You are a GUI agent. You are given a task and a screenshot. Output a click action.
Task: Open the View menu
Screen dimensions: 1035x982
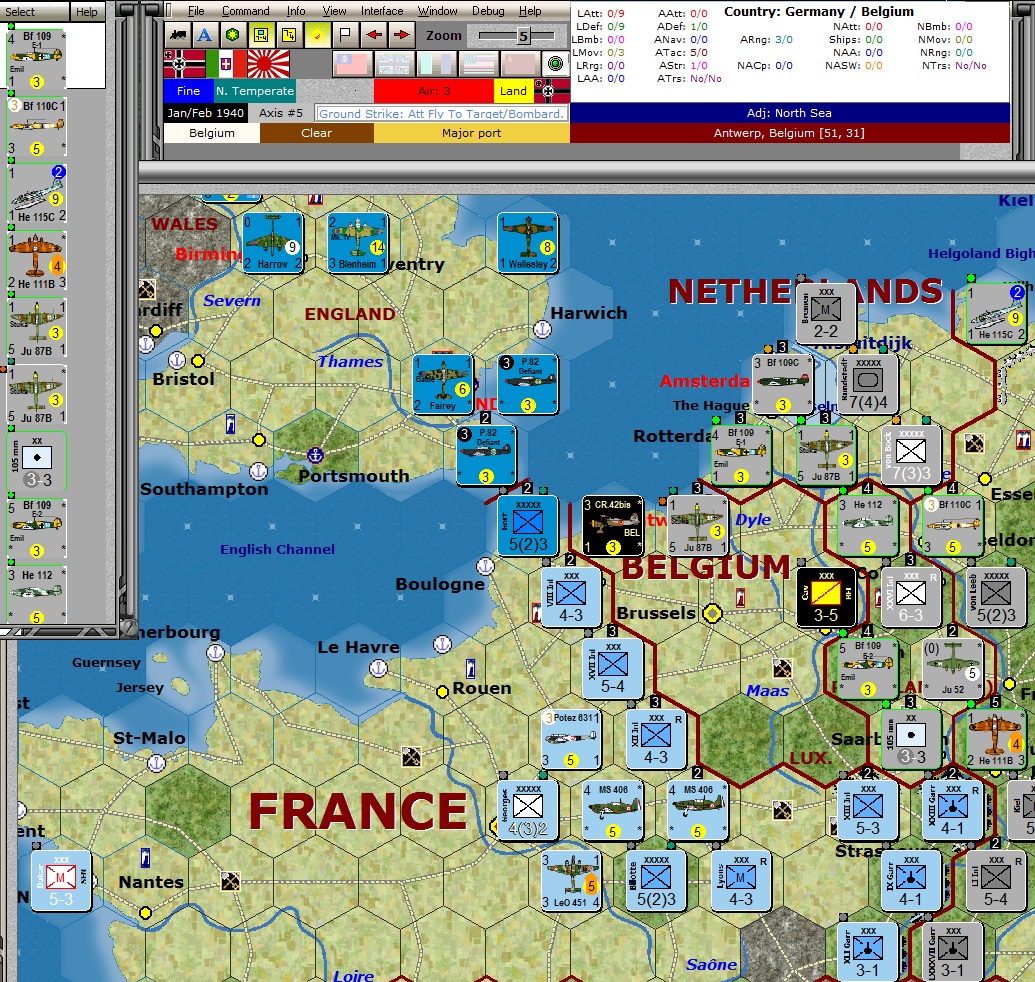334,11
